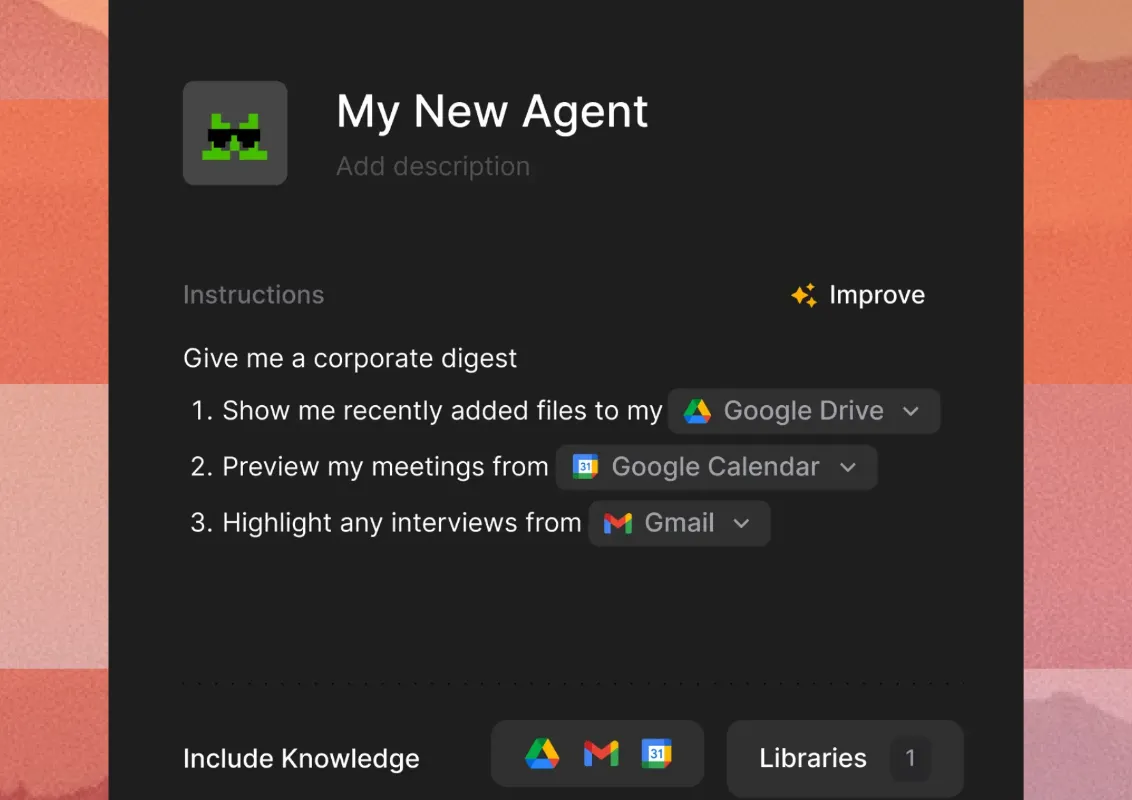Click the Improve instructions button
Screen dimensions: 1132x800
point(858,295)
